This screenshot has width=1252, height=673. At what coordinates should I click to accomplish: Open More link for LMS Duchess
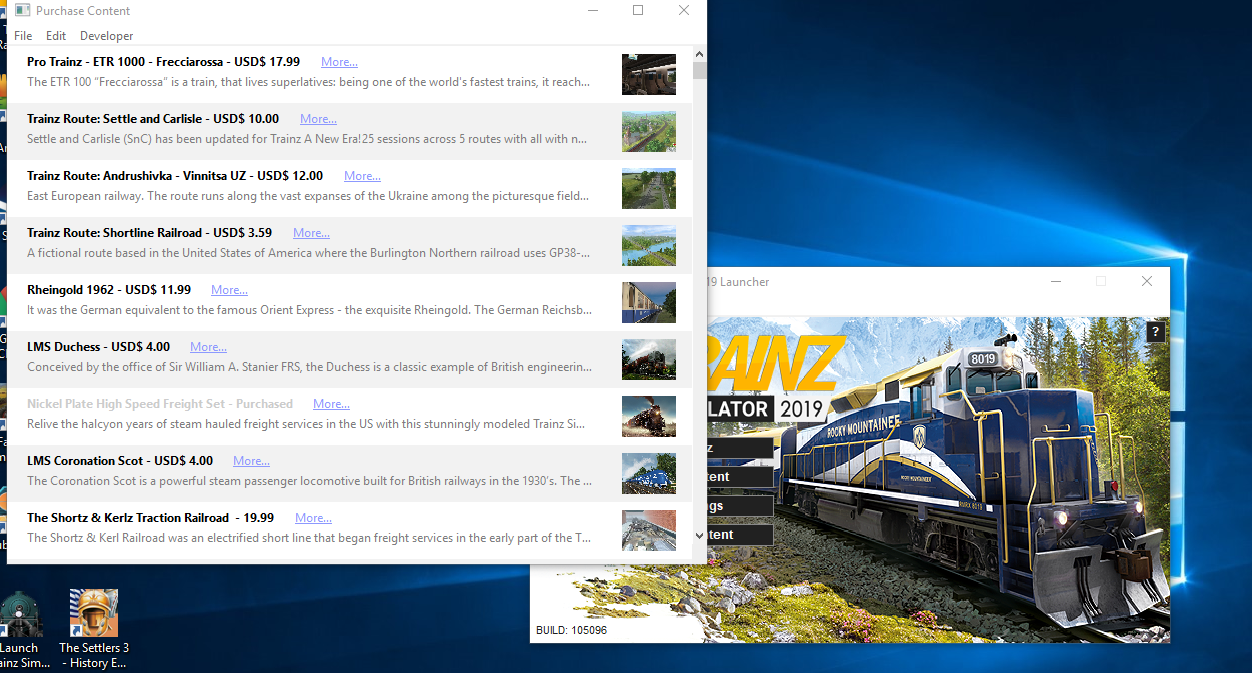click(208, 347)
